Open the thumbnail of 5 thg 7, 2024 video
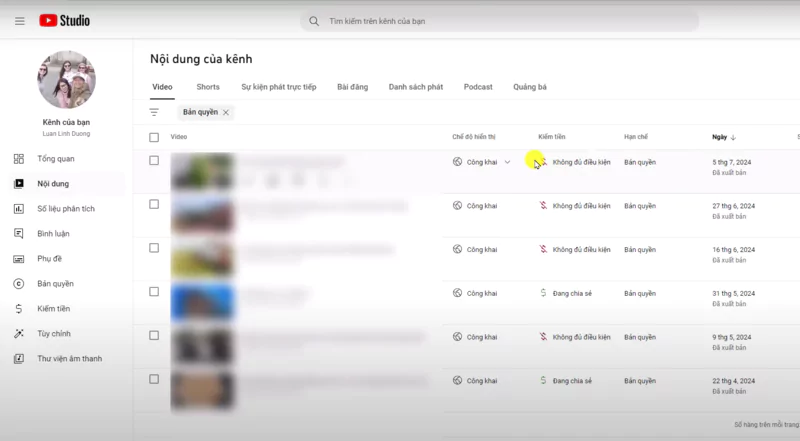This screenshot has height=441, width=800. point(203,172)
